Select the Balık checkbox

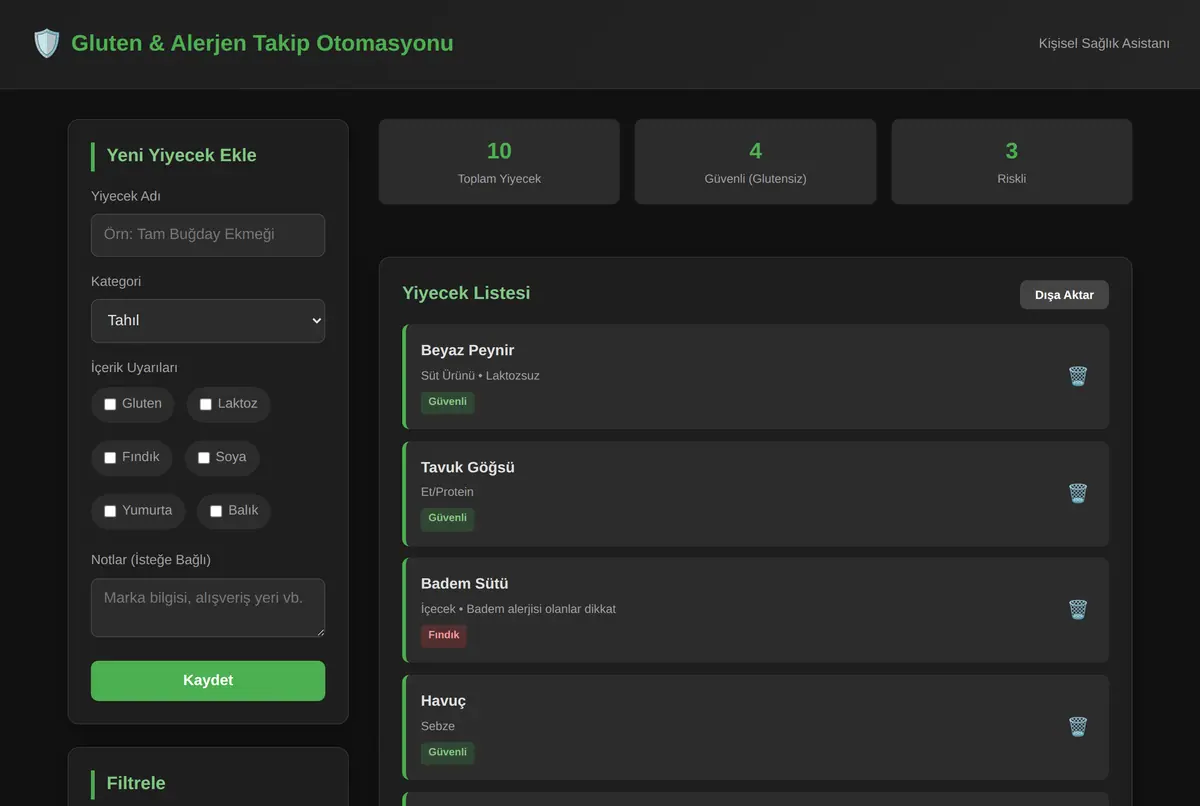tap(216, 511)
